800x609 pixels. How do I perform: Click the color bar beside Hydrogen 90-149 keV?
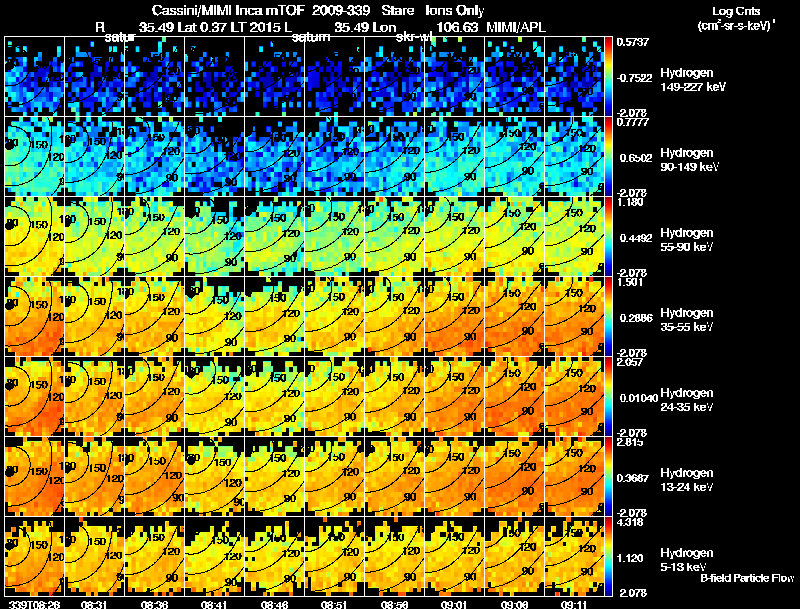608,156
